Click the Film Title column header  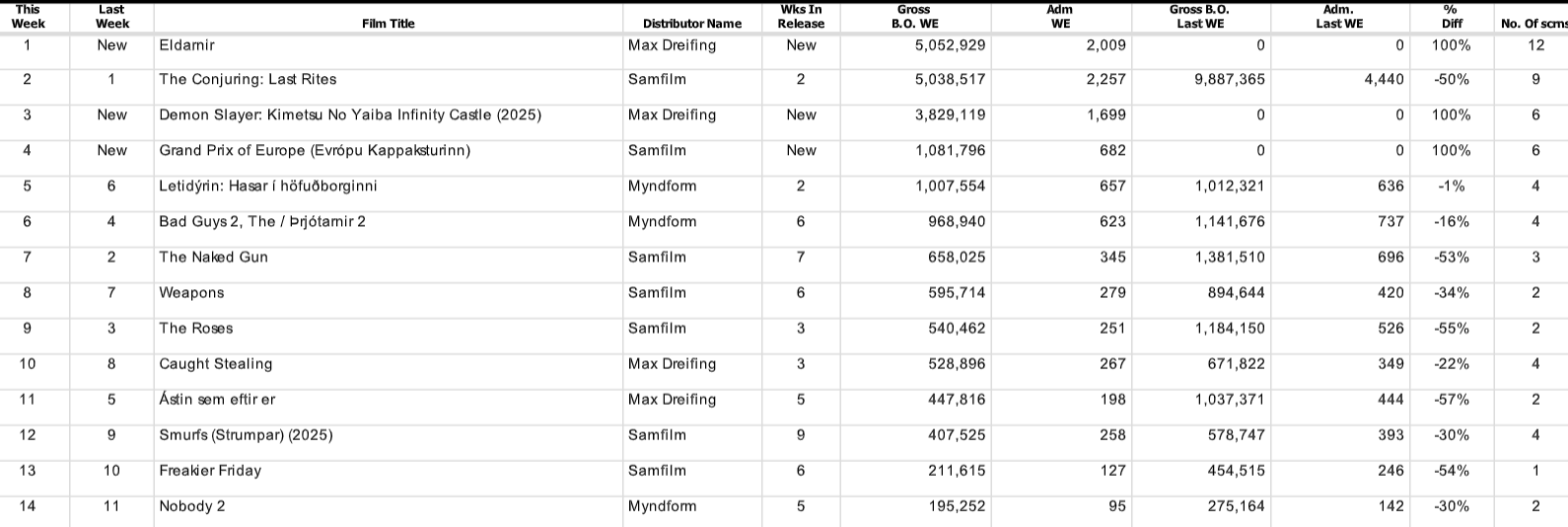(389, 23)
